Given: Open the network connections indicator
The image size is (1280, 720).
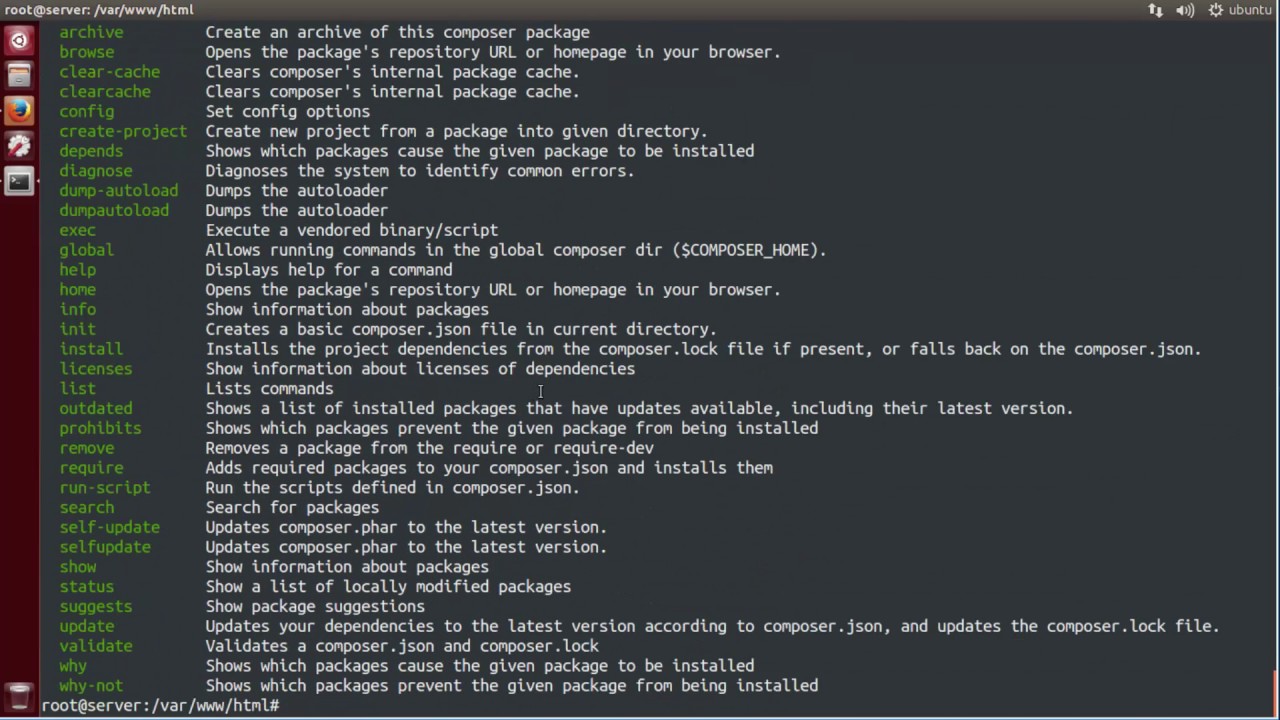Looking at the screenshot, I should (x=1156, y=10).
